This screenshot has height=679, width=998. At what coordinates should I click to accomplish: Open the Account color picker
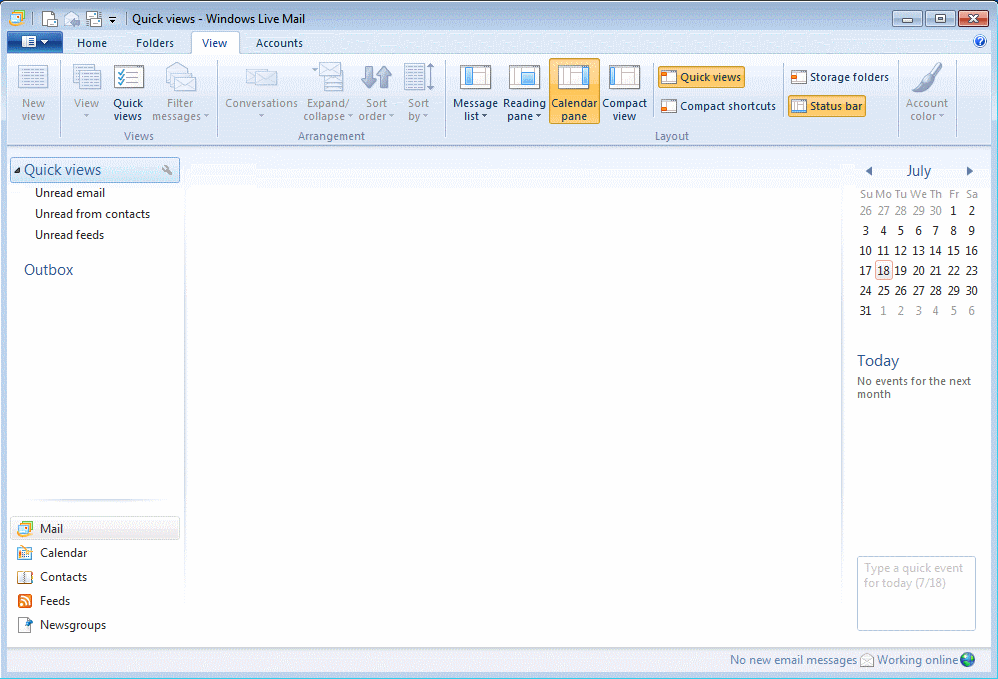click(x=927, y=92)
